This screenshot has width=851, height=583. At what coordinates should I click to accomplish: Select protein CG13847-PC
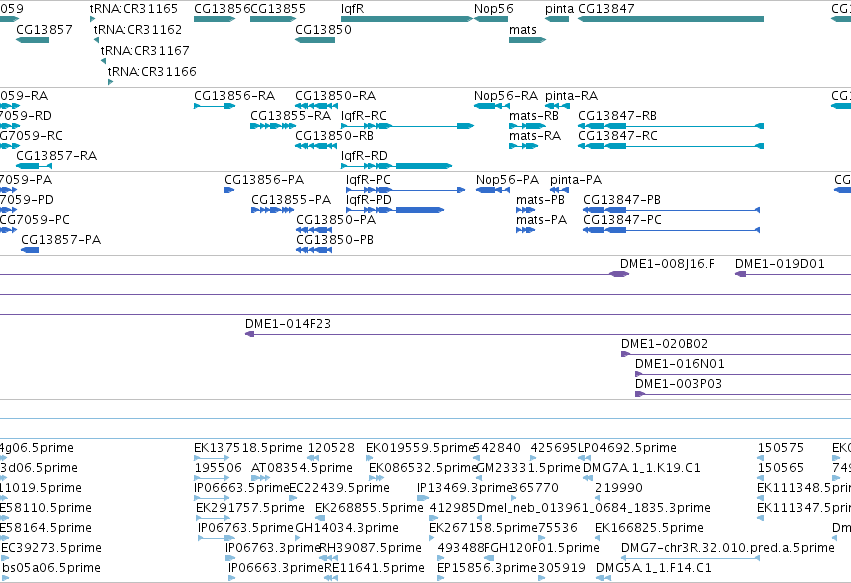(x=671, y=230)
